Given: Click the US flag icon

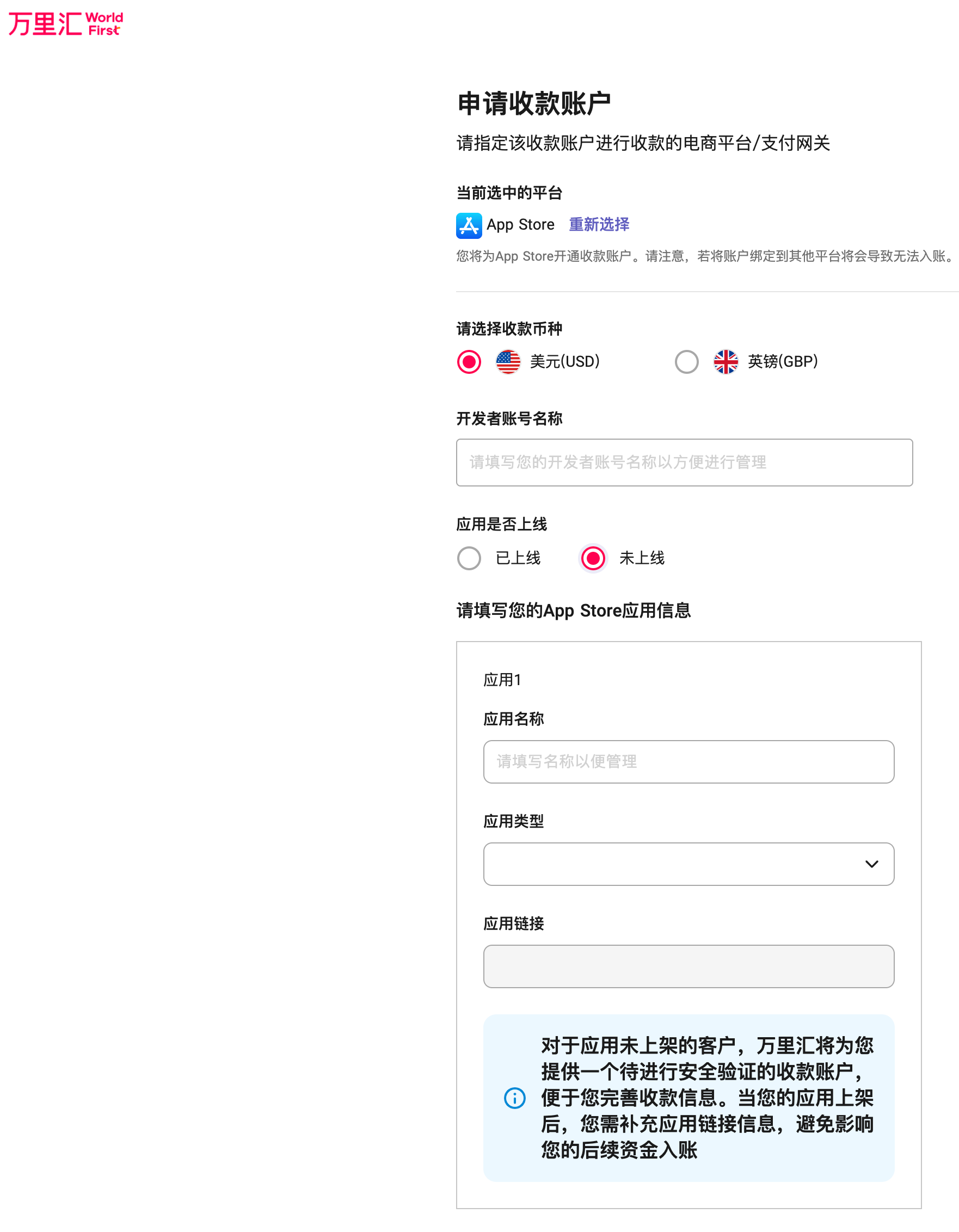Looking at the screenshot, I should click(508, 361).
